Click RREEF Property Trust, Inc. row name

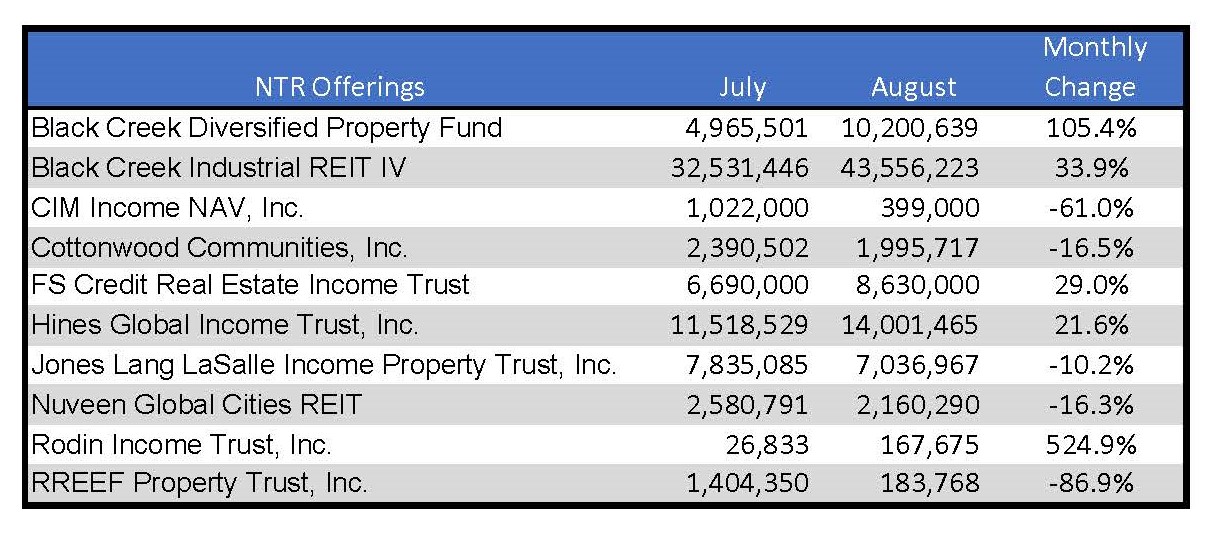pos(199,483)
